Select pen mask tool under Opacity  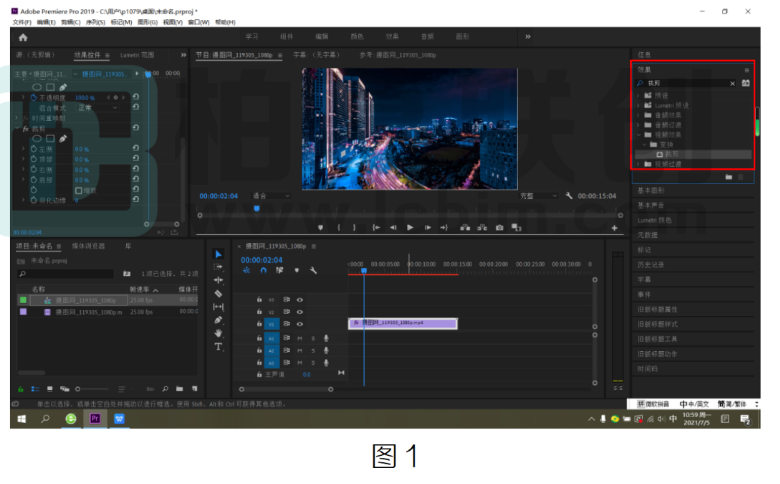[x=63, y=87]
